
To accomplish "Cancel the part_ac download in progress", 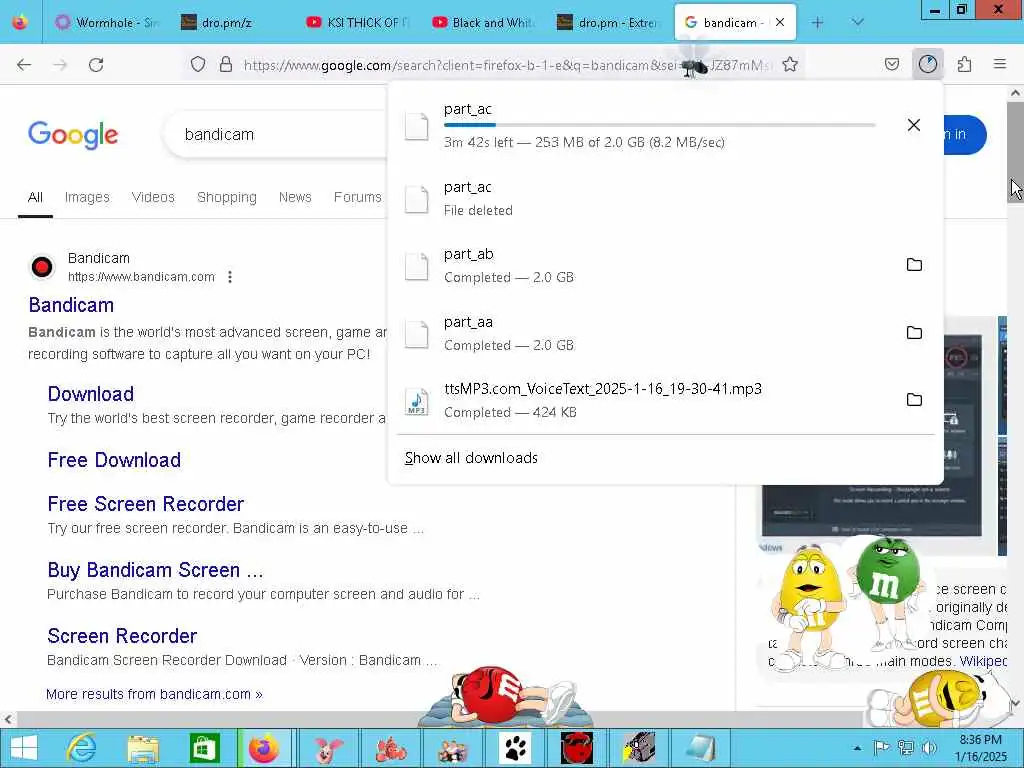I will pyautogui.click(x=914, y=125).
